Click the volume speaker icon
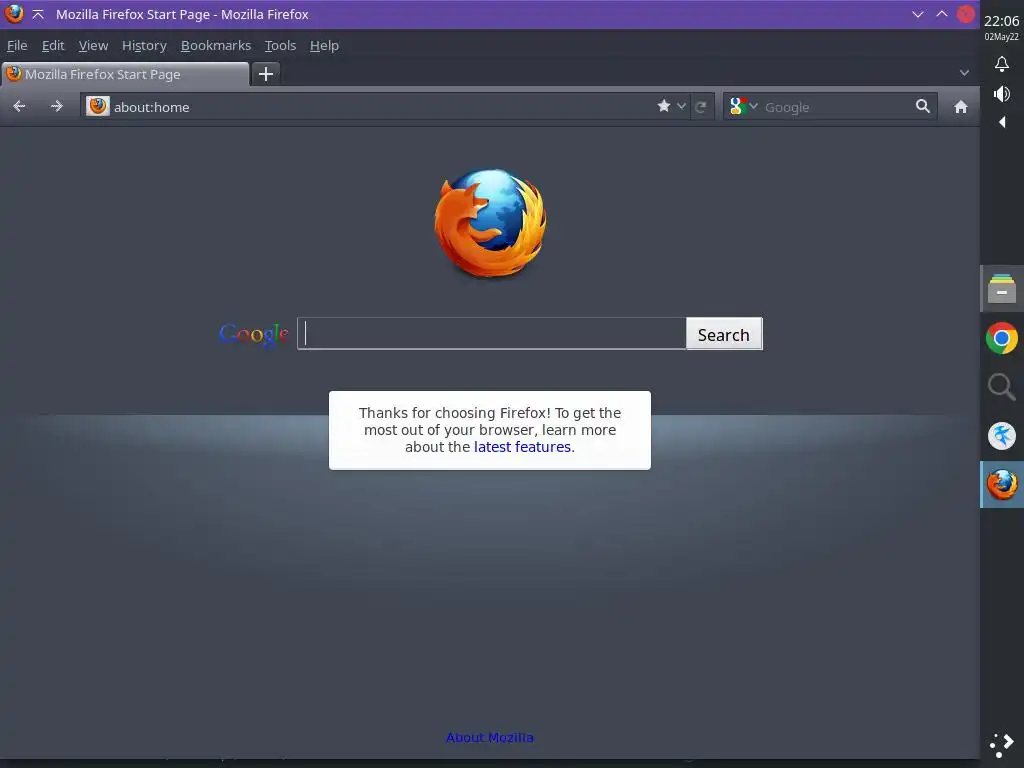 point(1001,94)
